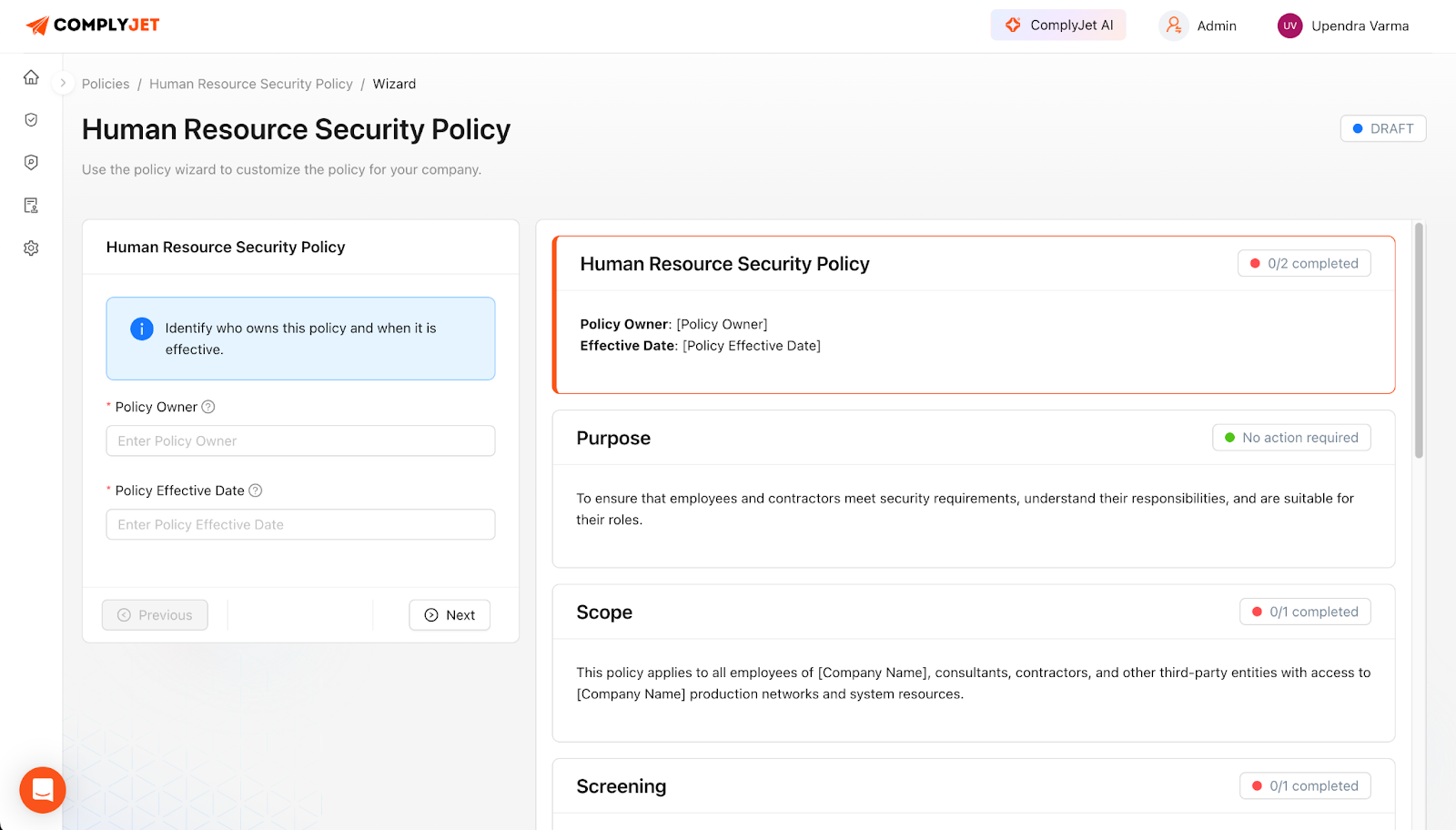Open the Home sidebar icon

point(31,77)
